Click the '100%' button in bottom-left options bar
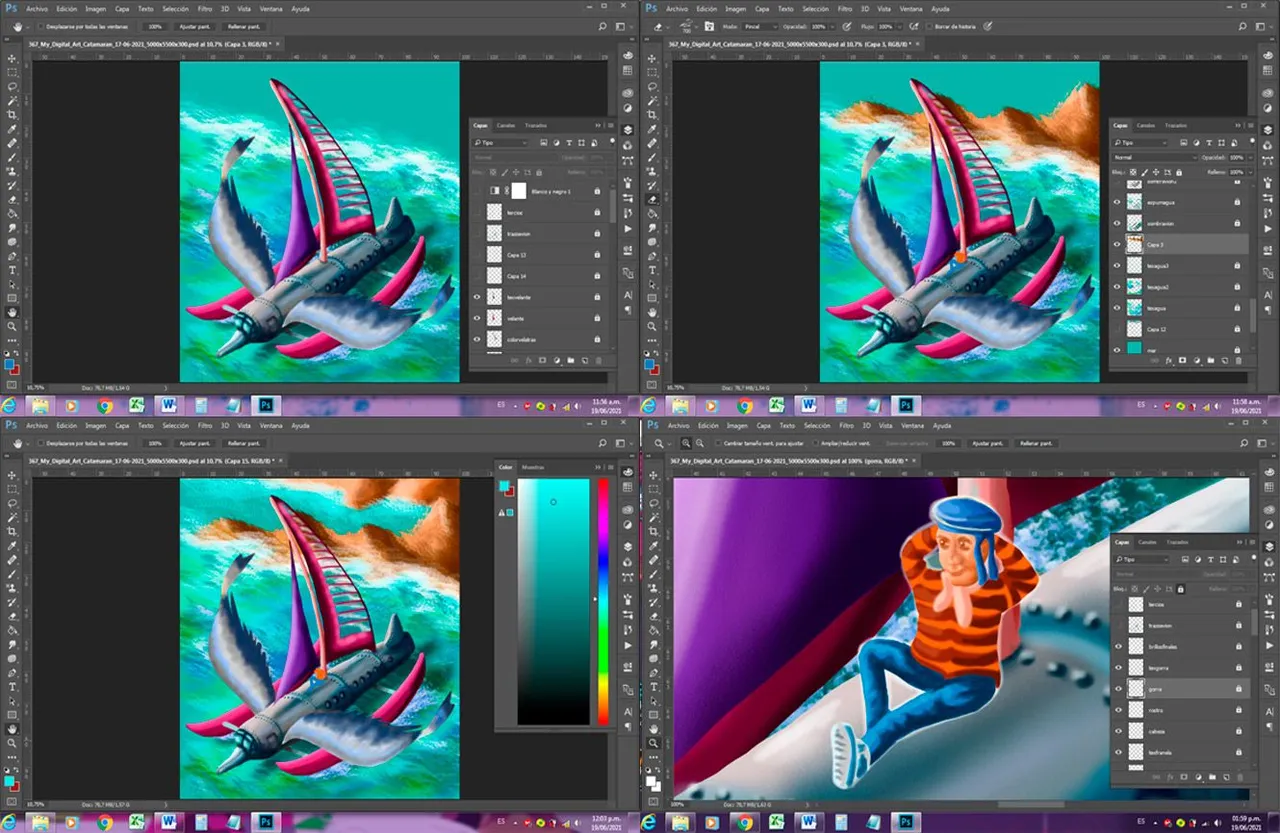 coord(154,443)
